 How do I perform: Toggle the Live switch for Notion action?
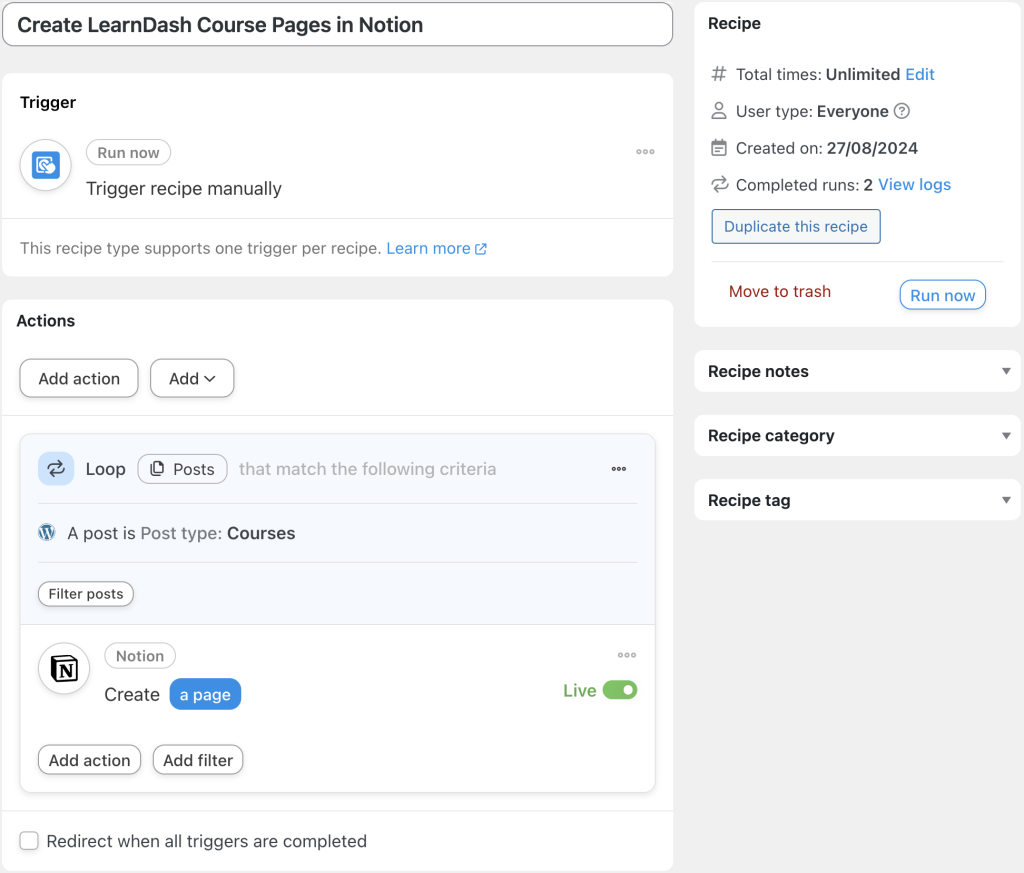619,690
